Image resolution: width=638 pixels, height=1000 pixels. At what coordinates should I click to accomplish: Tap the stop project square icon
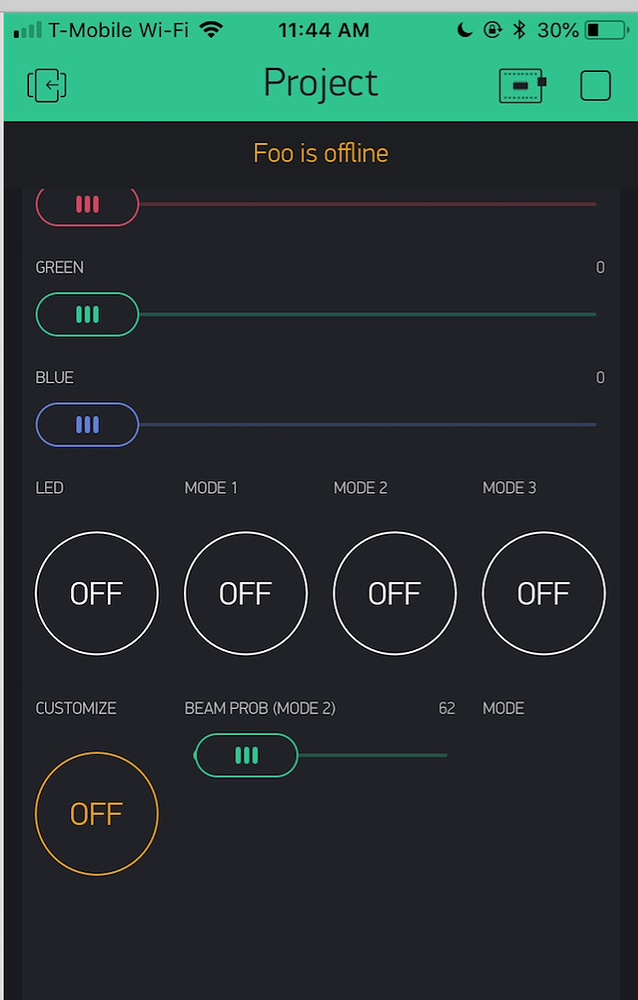pyautogui.click(x=595, y=85)
